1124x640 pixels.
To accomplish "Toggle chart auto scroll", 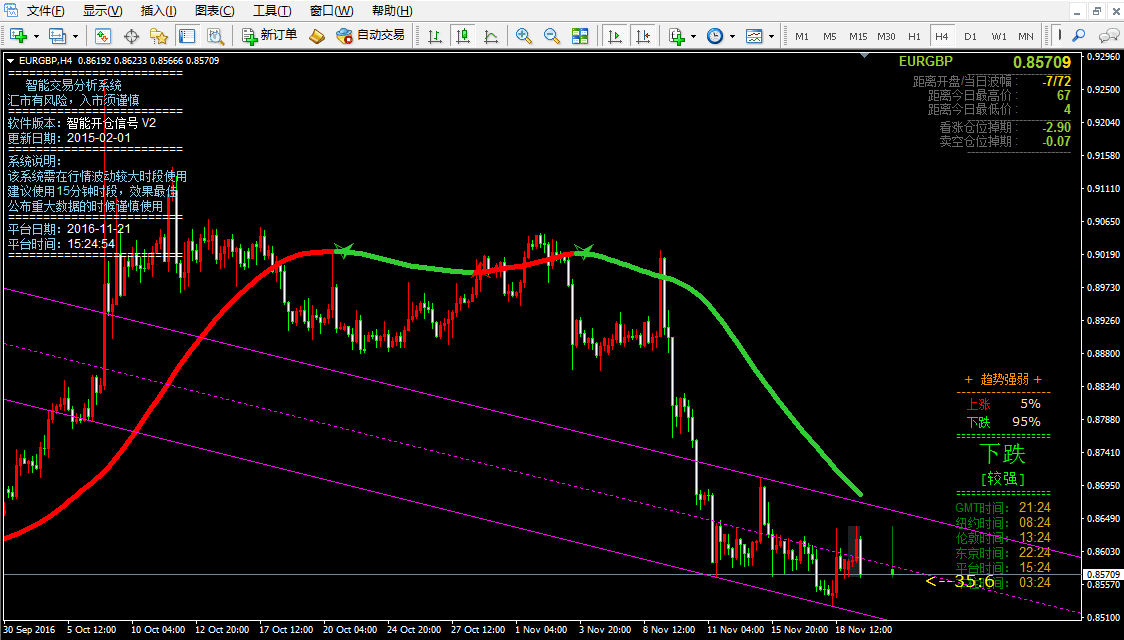I will (615, 36).
